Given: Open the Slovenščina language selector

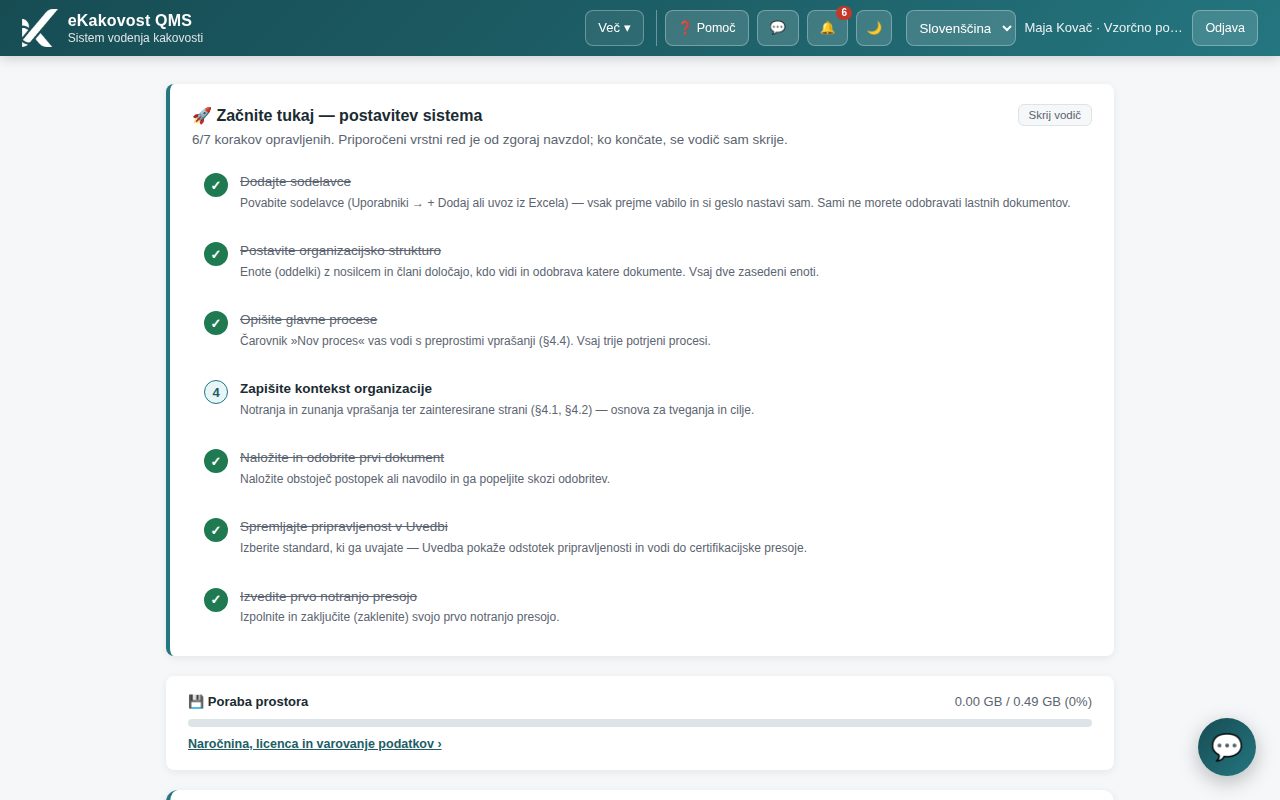Looking at the screenshot, I should click(x=961, y=28).
